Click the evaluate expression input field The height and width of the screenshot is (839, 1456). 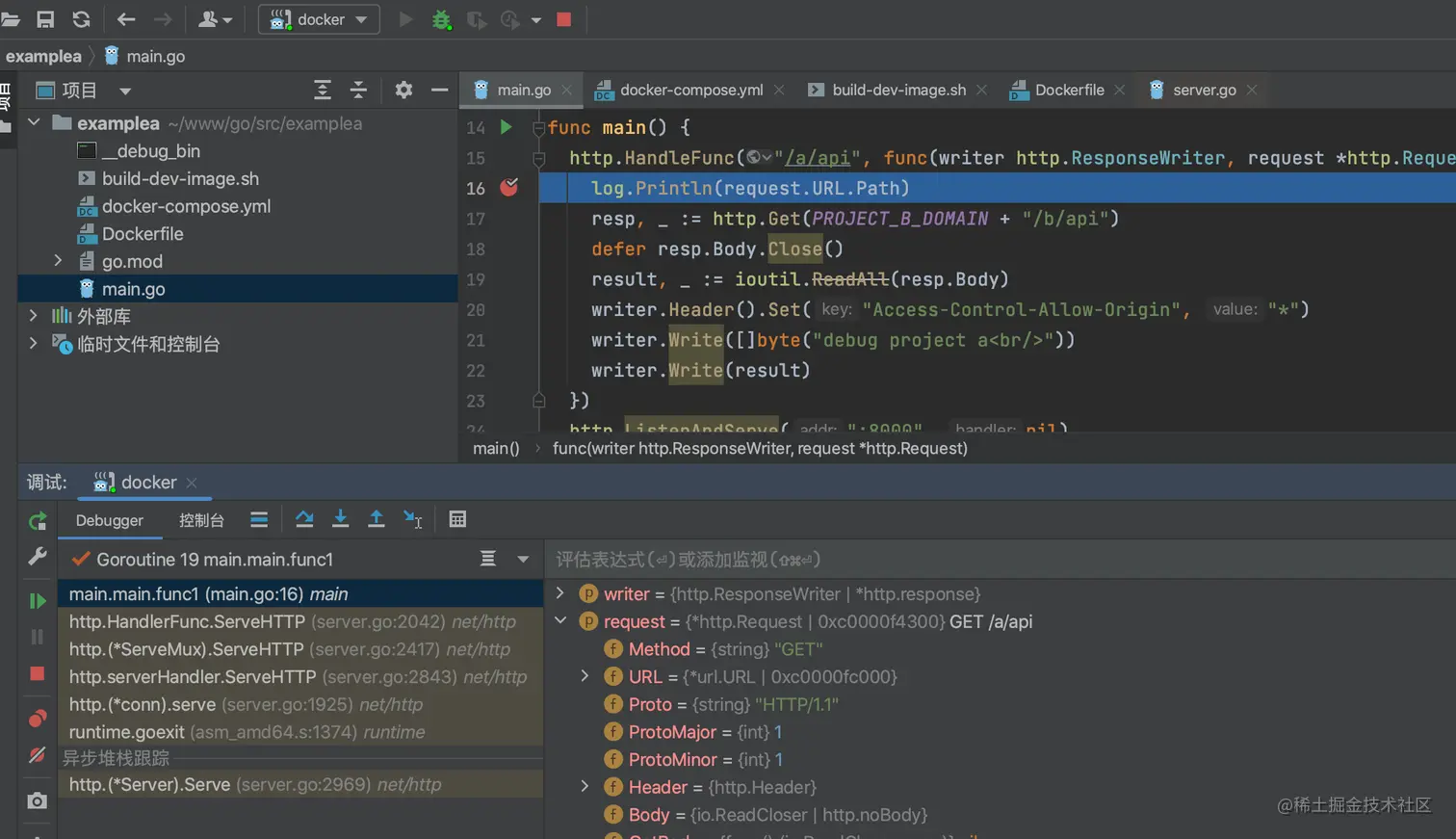(x=1001, y=560)
